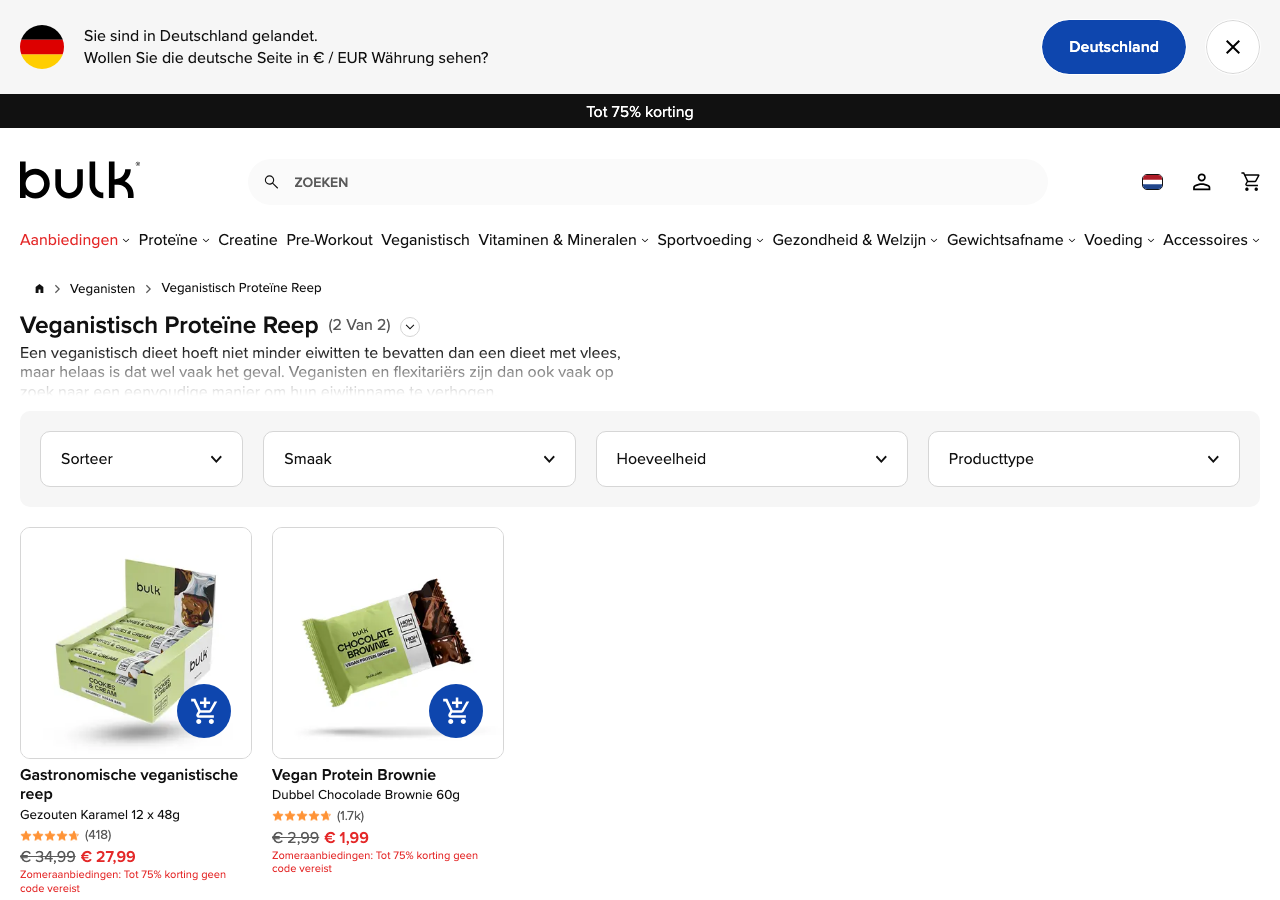Open the Sportvoeding menu
Viewport: 1280px width, 900px height.
point(710,240)
